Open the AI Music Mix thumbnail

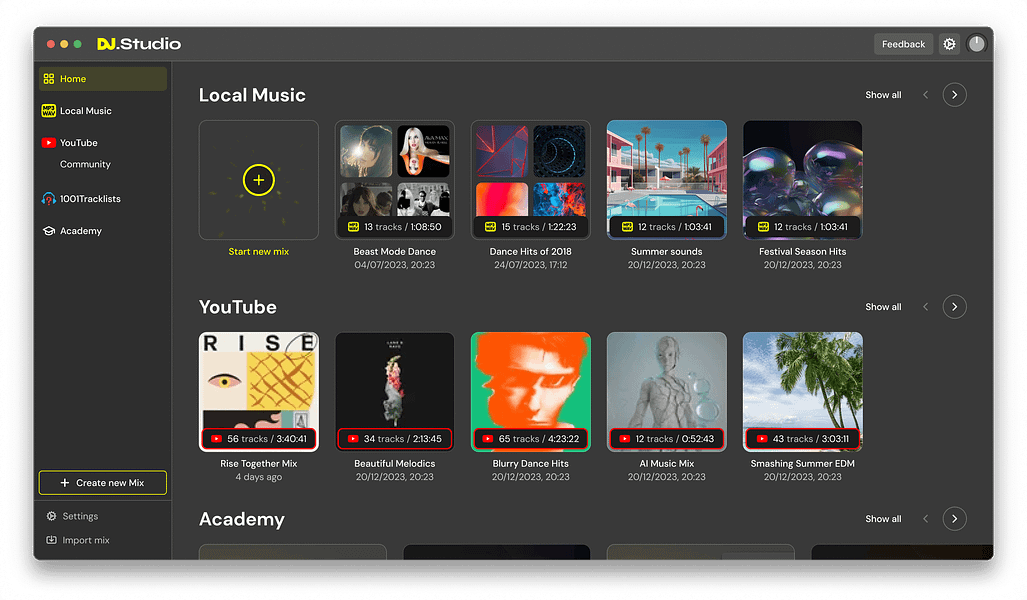pyautogui.click(x=667, y=392)
